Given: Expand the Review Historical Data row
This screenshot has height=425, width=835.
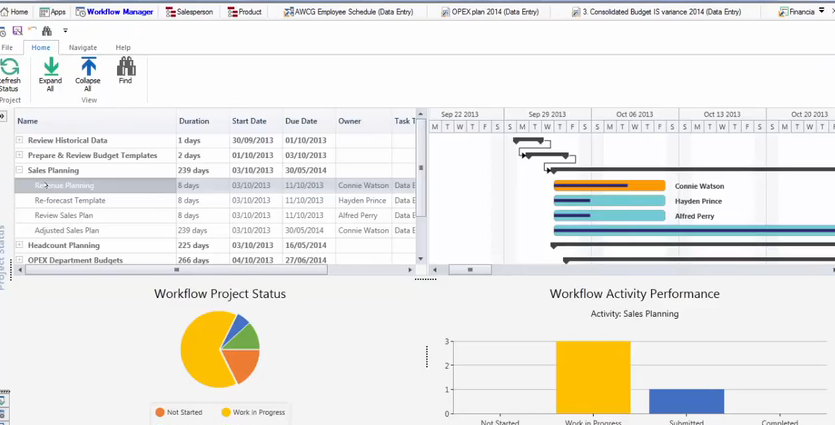Looking at the screenshot, I should click(19, 140).
